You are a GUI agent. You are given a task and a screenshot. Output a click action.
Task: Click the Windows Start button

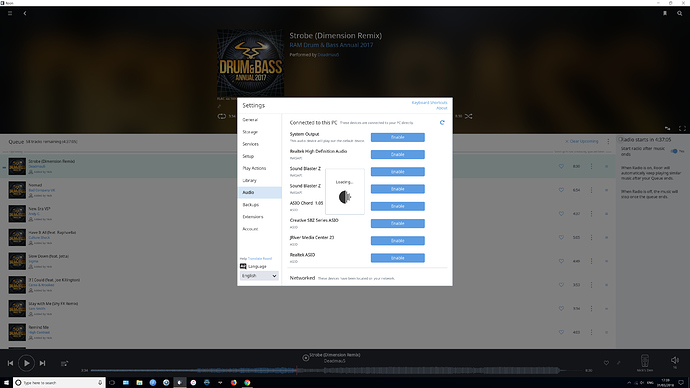point(6,383)
